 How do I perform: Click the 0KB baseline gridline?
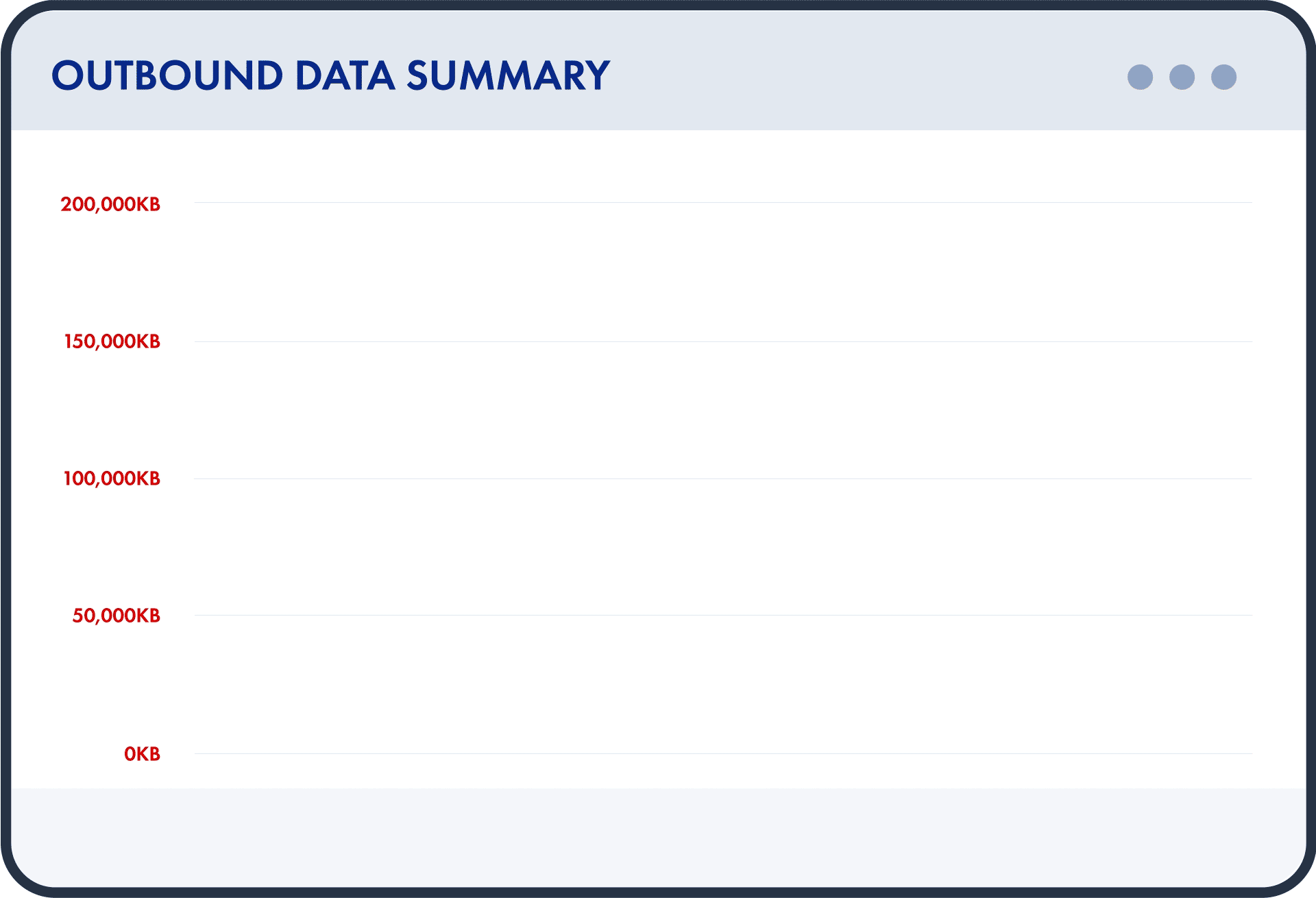(x=723, y=753)
